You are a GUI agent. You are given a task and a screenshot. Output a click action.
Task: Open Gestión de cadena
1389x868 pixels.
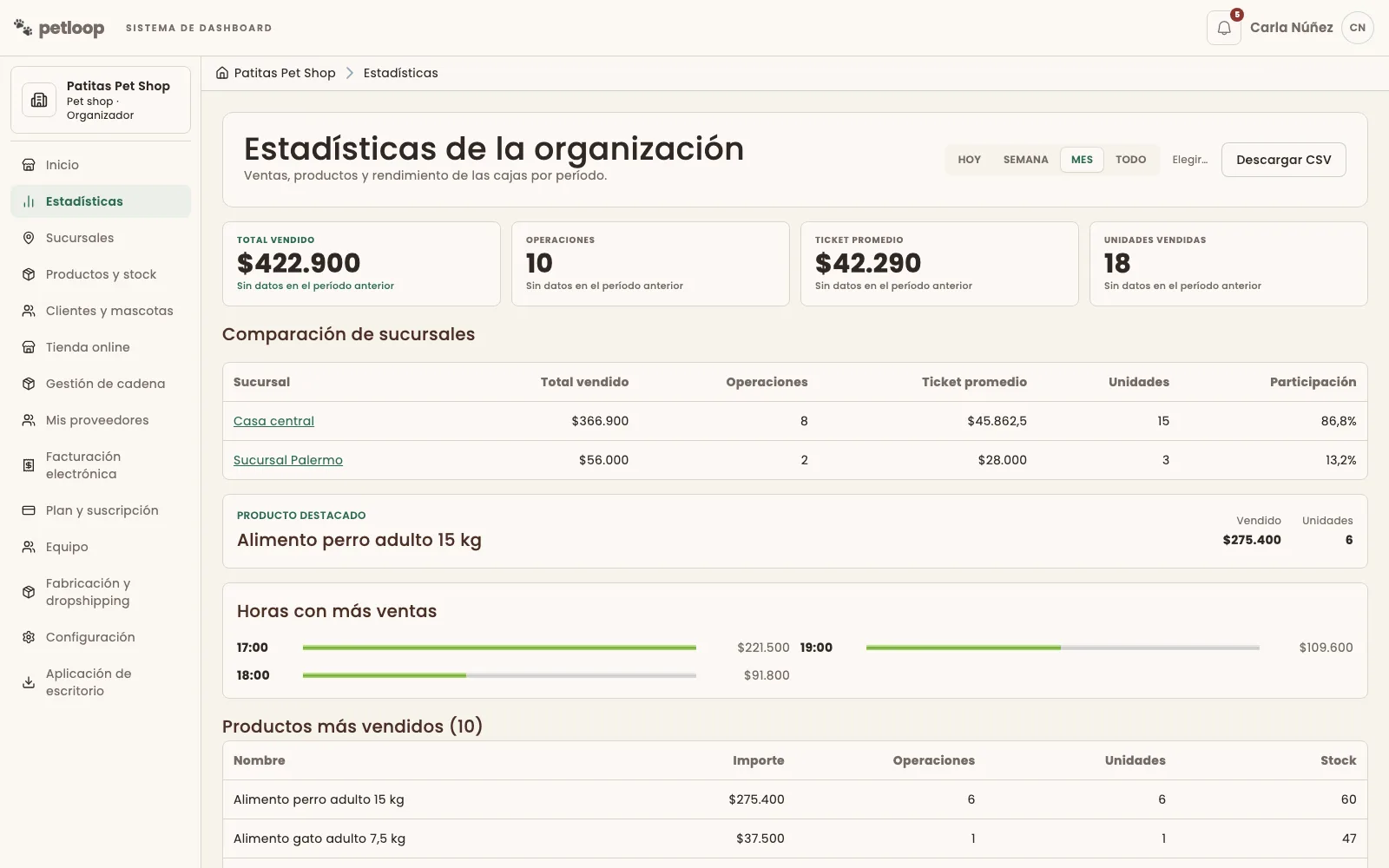tap(101, 384)
